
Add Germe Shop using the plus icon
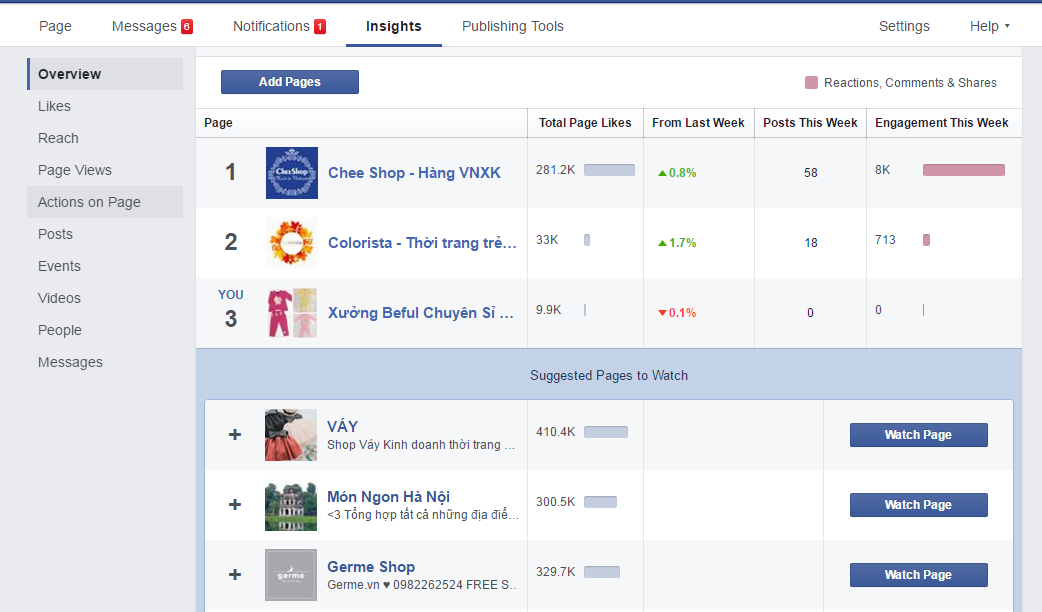[234, 574]
